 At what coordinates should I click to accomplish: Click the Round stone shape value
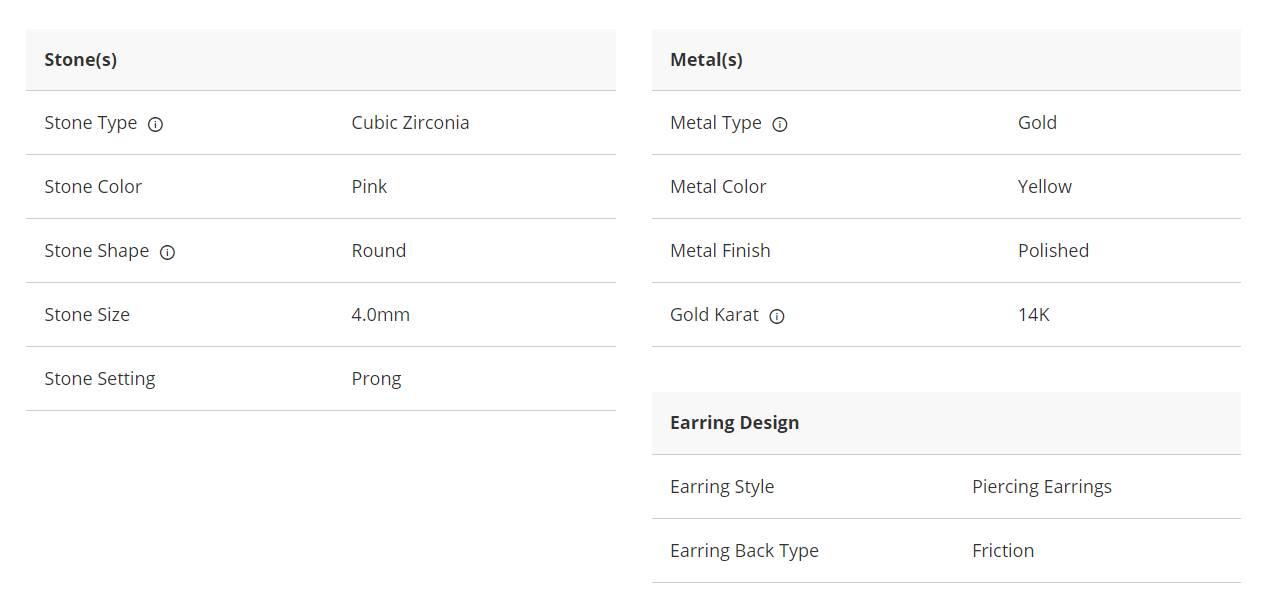[x=378, y=251]
